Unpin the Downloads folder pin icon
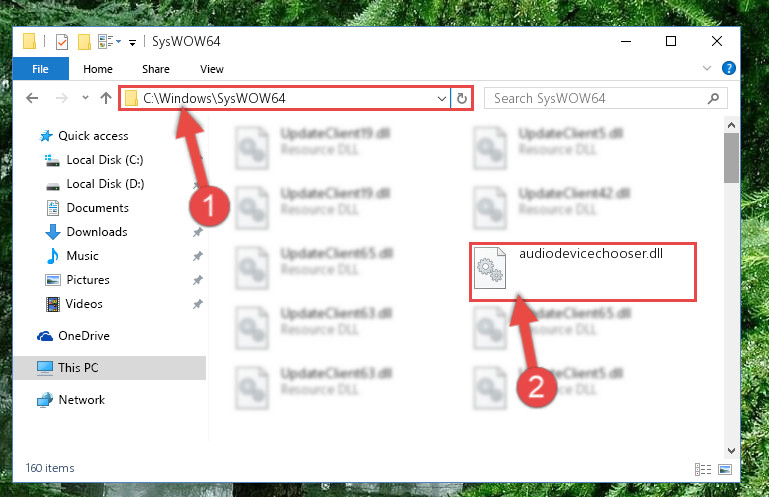 pos(197,232)
